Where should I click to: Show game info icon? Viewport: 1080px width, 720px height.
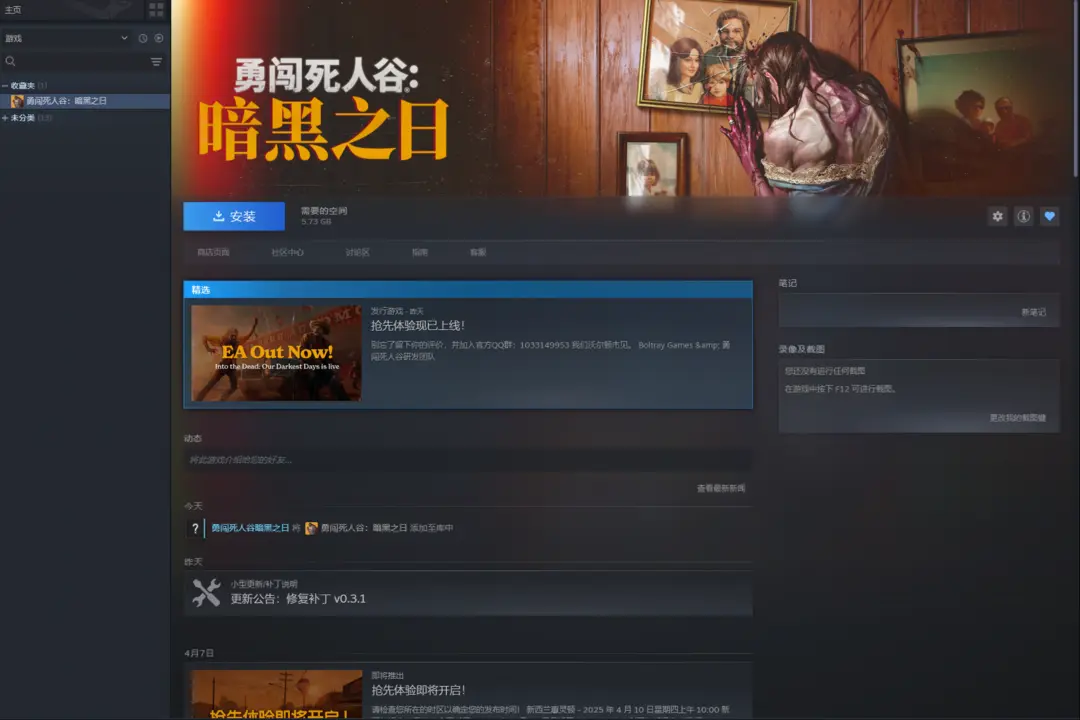click(x=1024, y=216)
